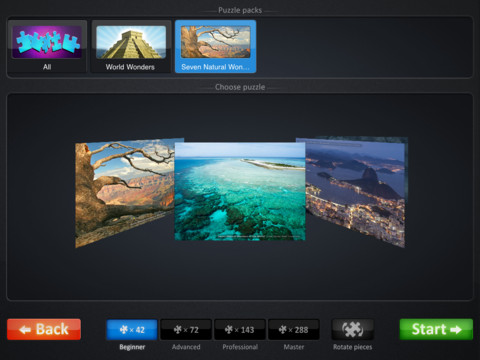Pick the turquoise coral reef puzzle

tap(240, 191)
